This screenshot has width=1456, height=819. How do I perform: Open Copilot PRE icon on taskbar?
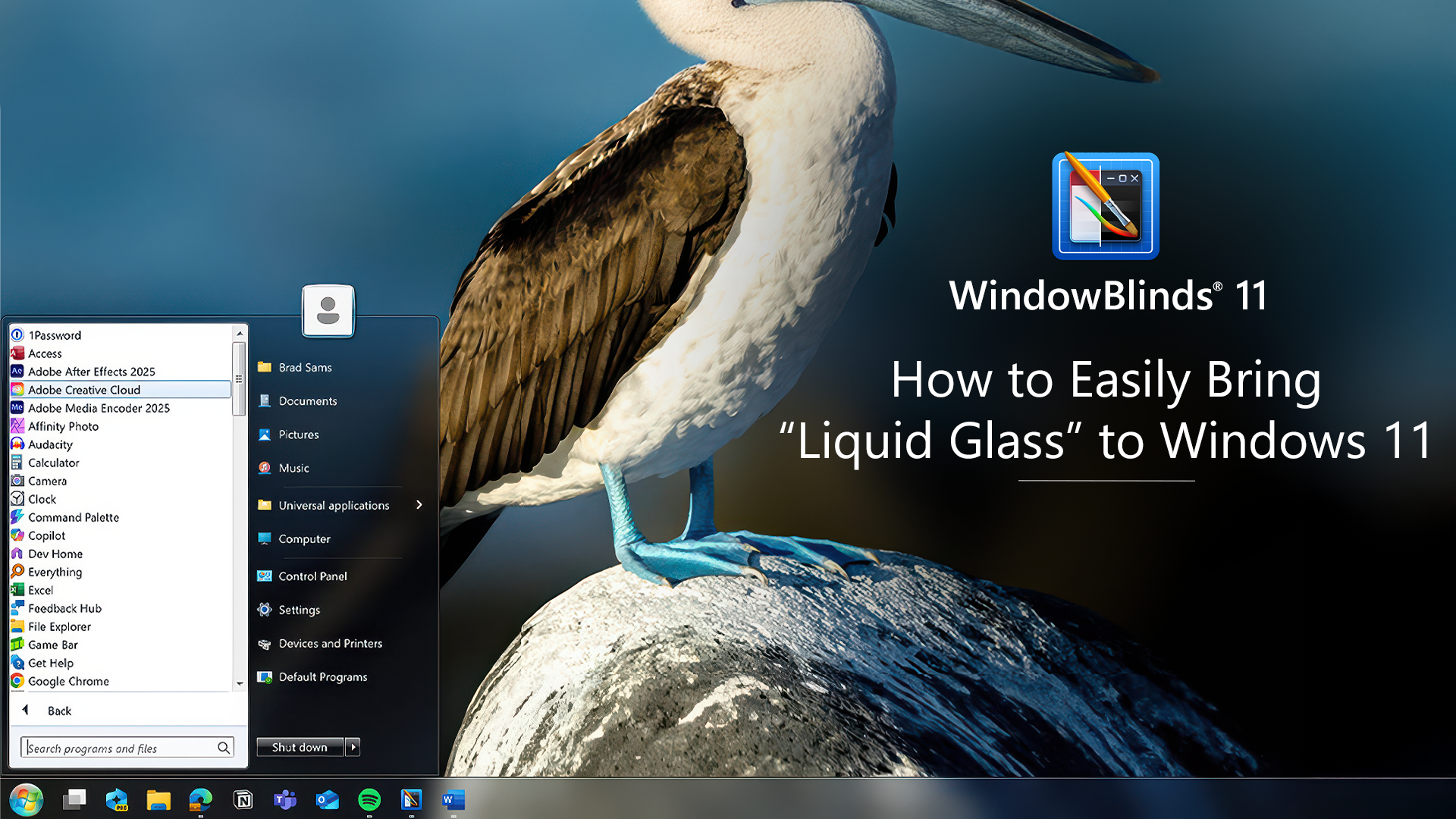coord(117,799)
